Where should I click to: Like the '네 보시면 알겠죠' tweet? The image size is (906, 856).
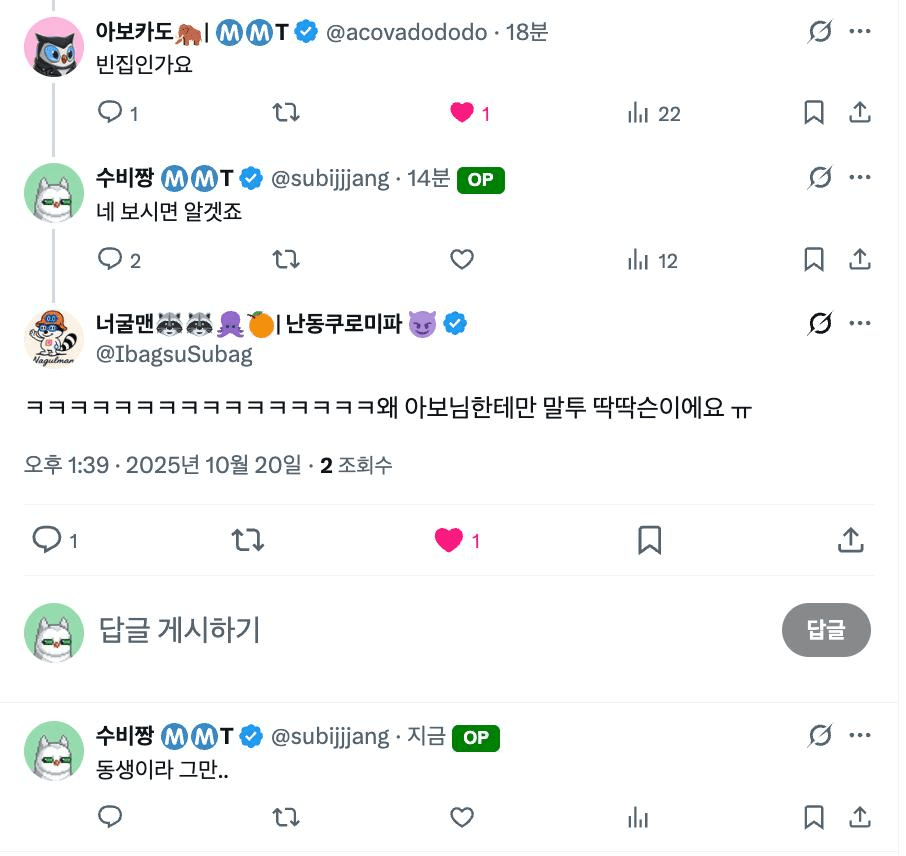[x=461, y=260]
